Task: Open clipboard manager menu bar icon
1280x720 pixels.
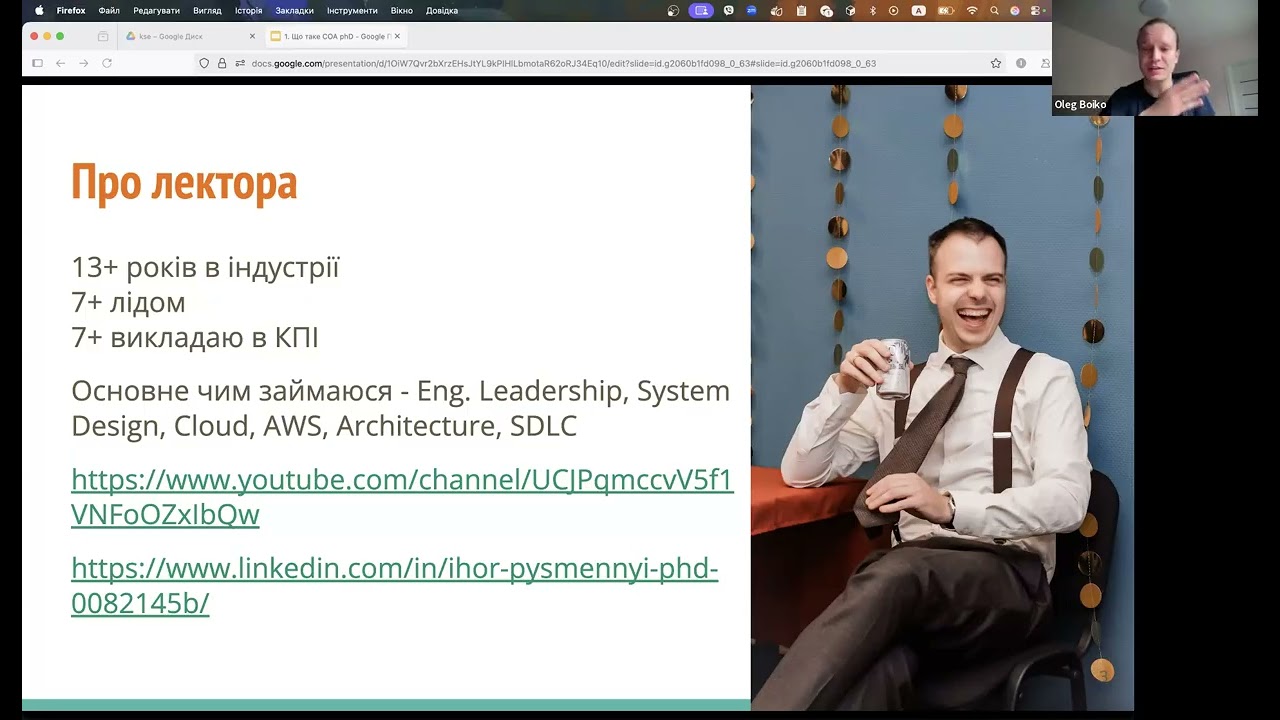Action: [801, 10]
